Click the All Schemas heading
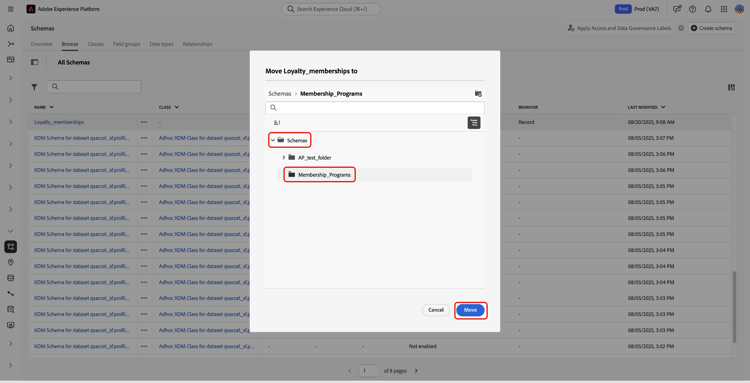 74,62
